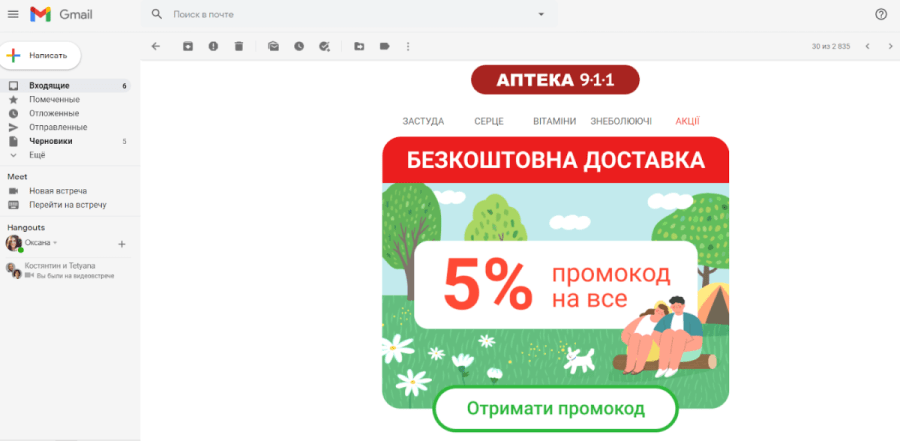
Task: Expand search options dropdown arrow
Action: (x=541, y=14)
